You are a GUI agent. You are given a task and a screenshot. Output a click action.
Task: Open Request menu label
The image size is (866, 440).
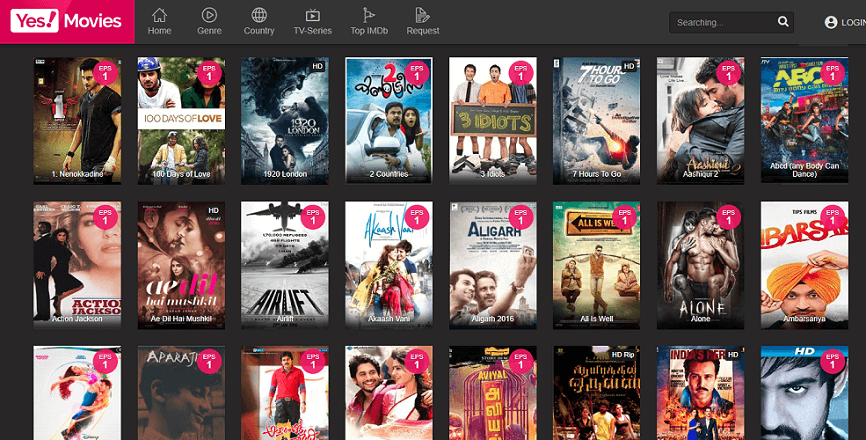(x=423, y=31)
